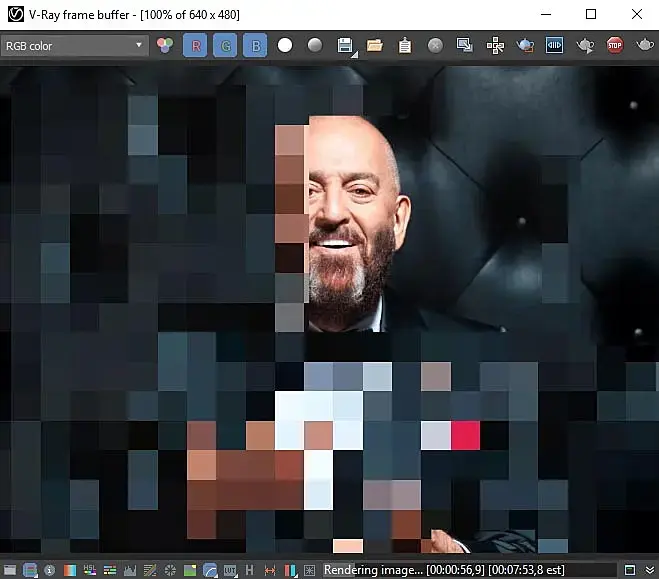Load image using the folder icon

[x=375, y=45]
